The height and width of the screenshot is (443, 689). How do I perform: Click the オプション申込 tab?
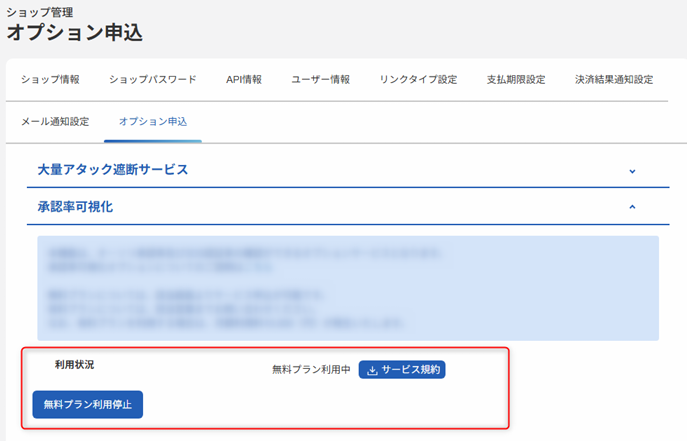pyautogui.click(x=153, y=122)
